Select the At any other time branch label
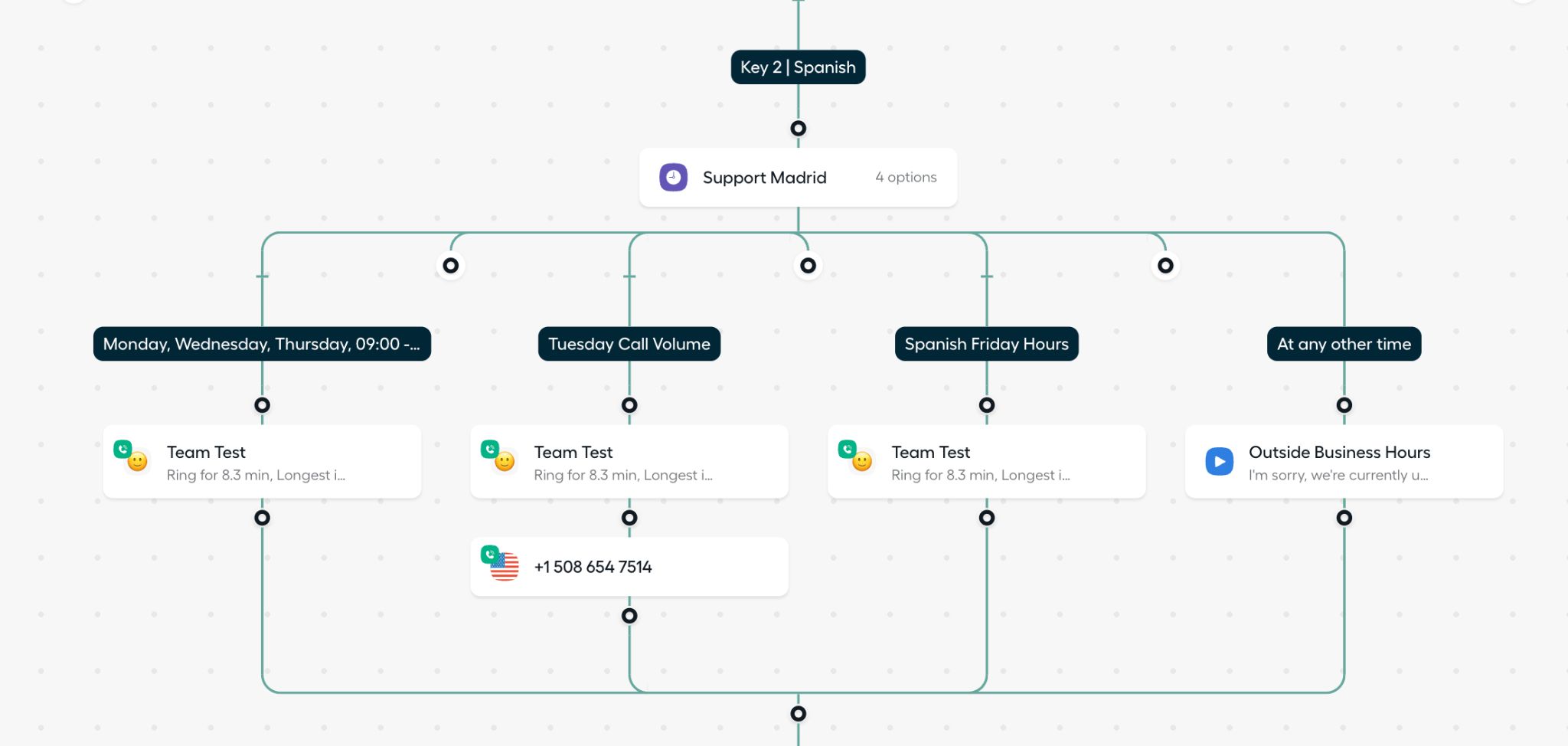Image resolution: width=1568 pixels, height=746 pixels. (1344, 344)
